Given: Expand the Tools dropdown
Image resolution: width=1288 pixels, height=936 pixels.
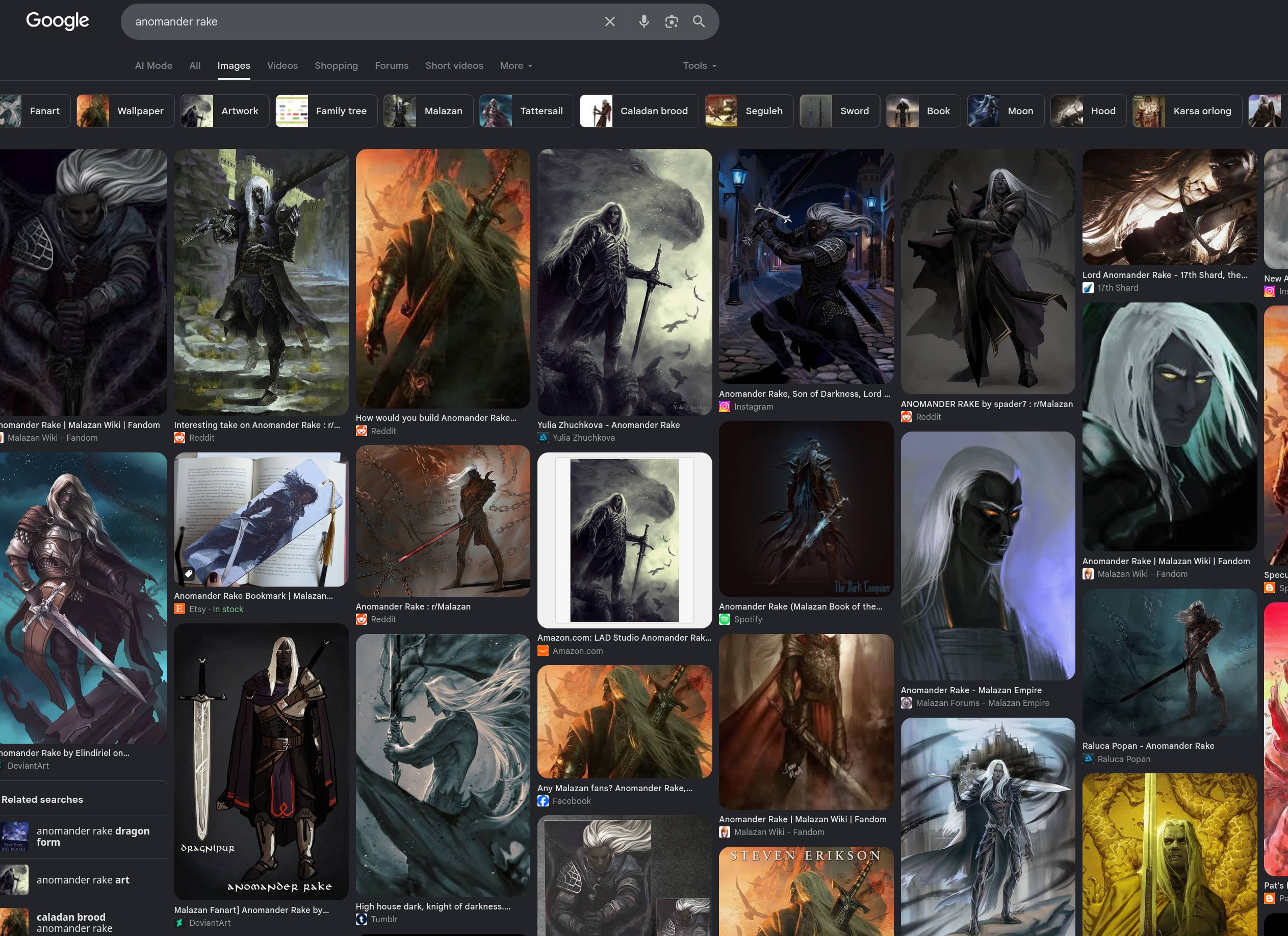Looking at the screenshot, I should (x=700, y=66).
